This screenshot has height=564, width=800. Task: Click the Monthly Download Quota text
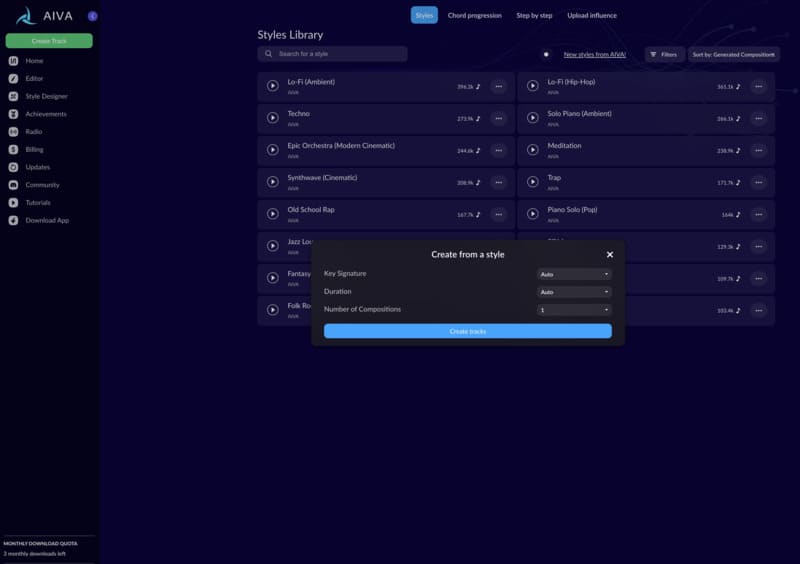coord(40,544)
